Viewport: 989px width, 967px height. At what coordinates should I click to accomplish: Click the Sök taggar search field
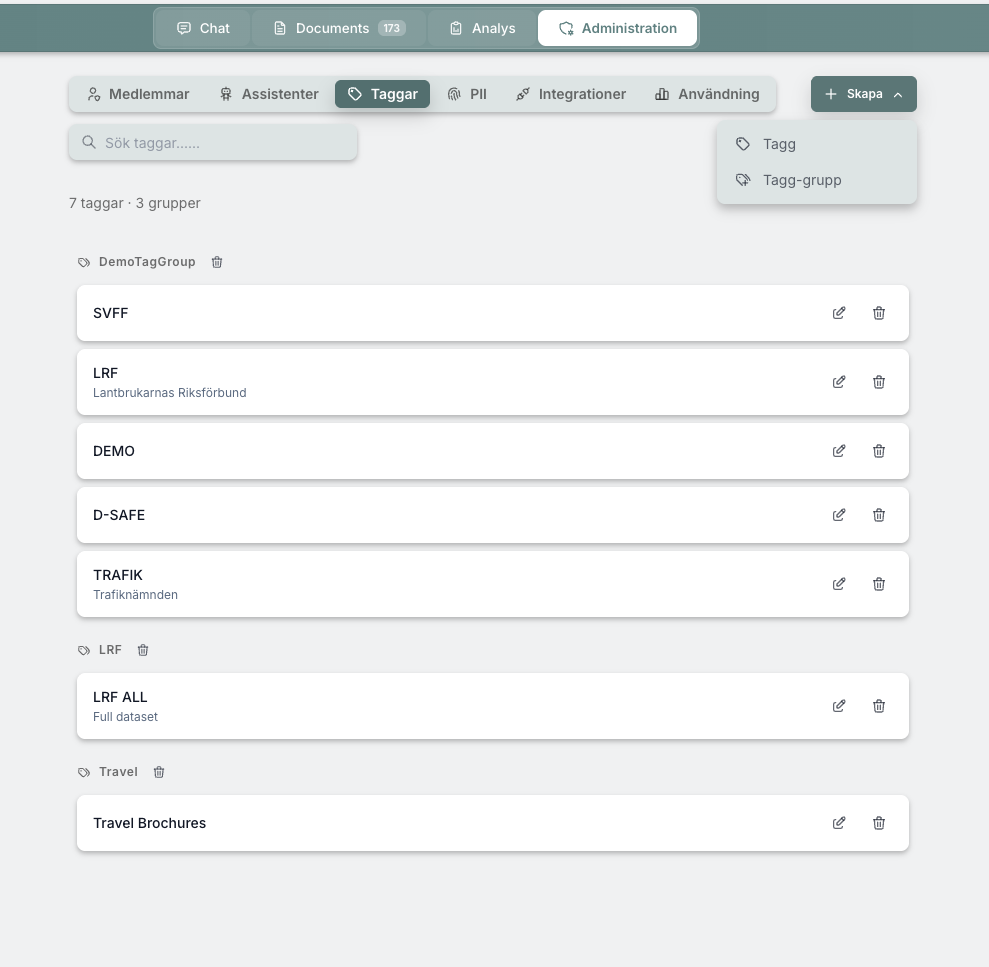[213, 143]
